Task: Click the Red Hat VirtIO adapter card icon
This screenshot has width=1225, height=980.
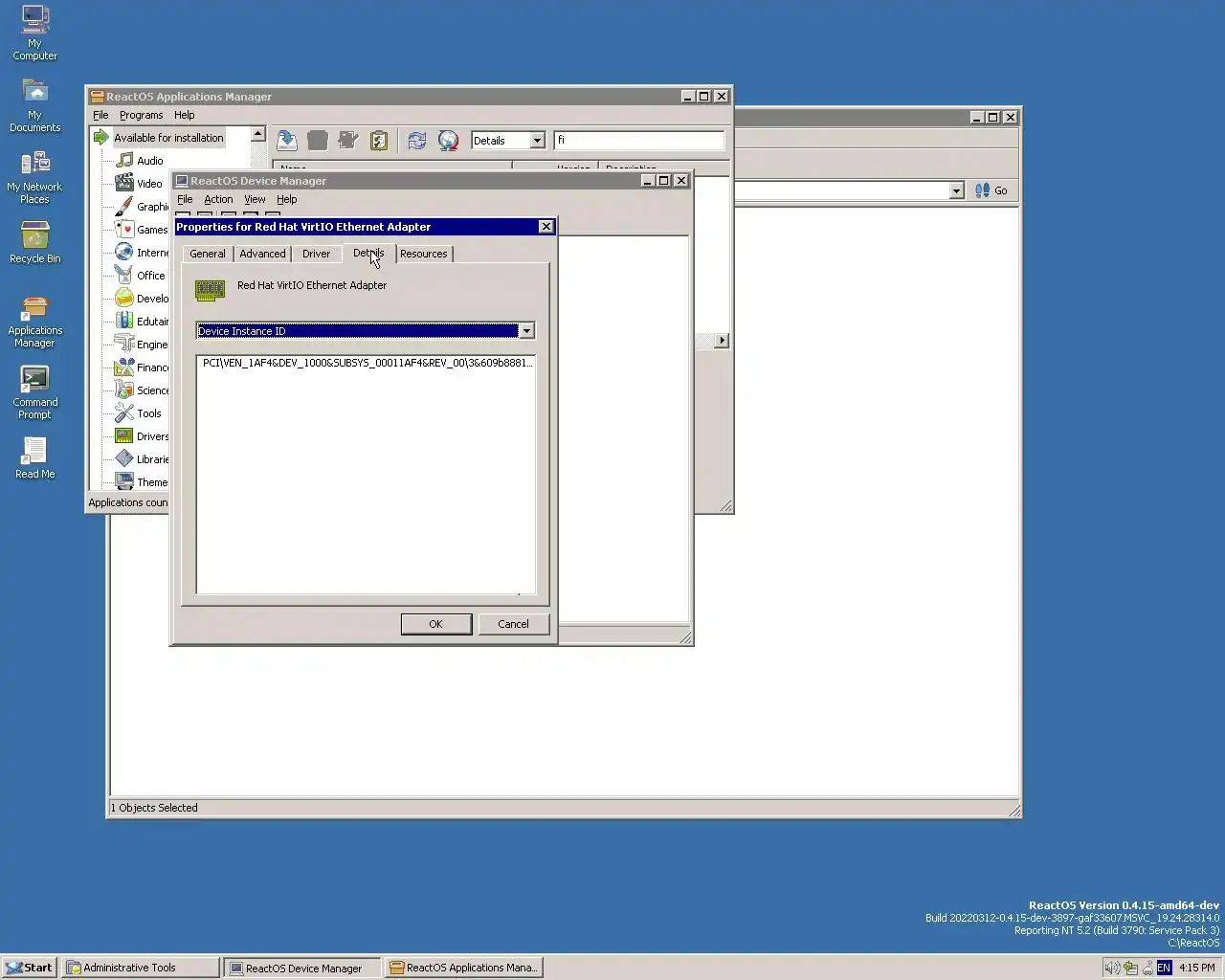Action: coord(210,289)
